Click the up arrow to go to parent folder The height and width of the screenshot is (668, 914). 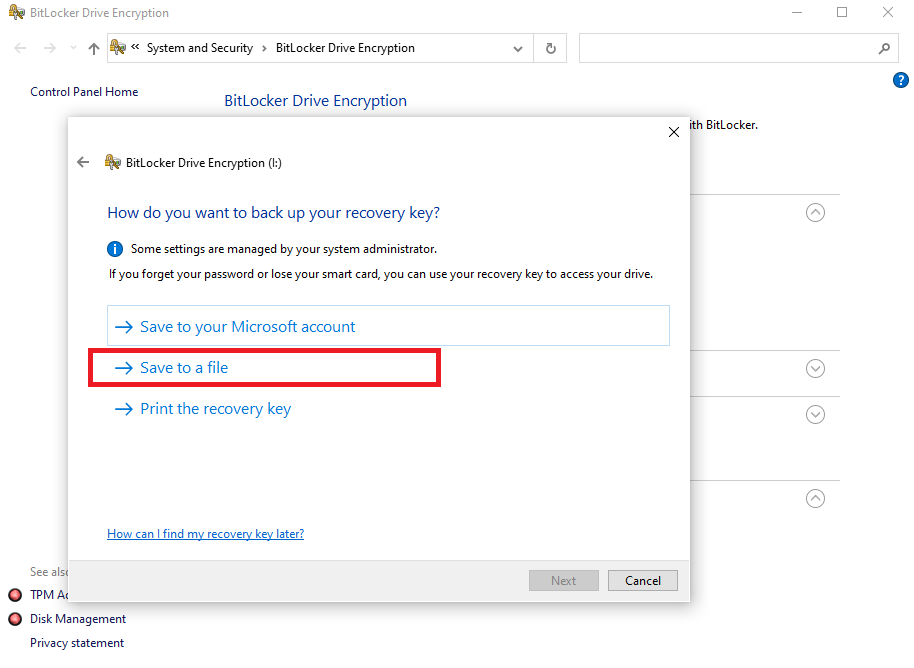point(93,47)
